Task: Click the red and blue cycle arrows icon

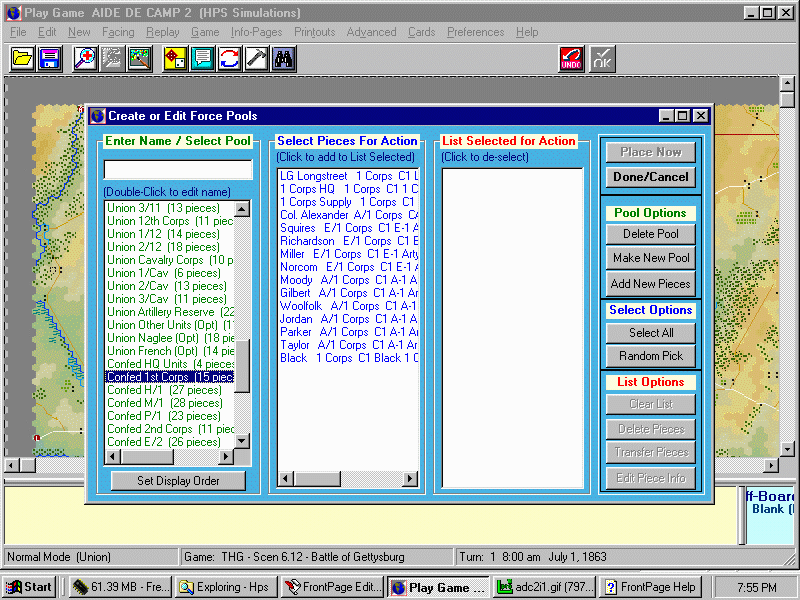Action: point(229,59)
